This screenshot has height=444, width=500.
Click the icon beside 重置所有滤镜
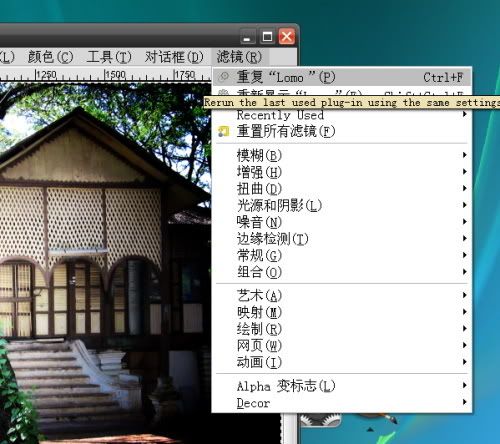[x=223, y=132]
